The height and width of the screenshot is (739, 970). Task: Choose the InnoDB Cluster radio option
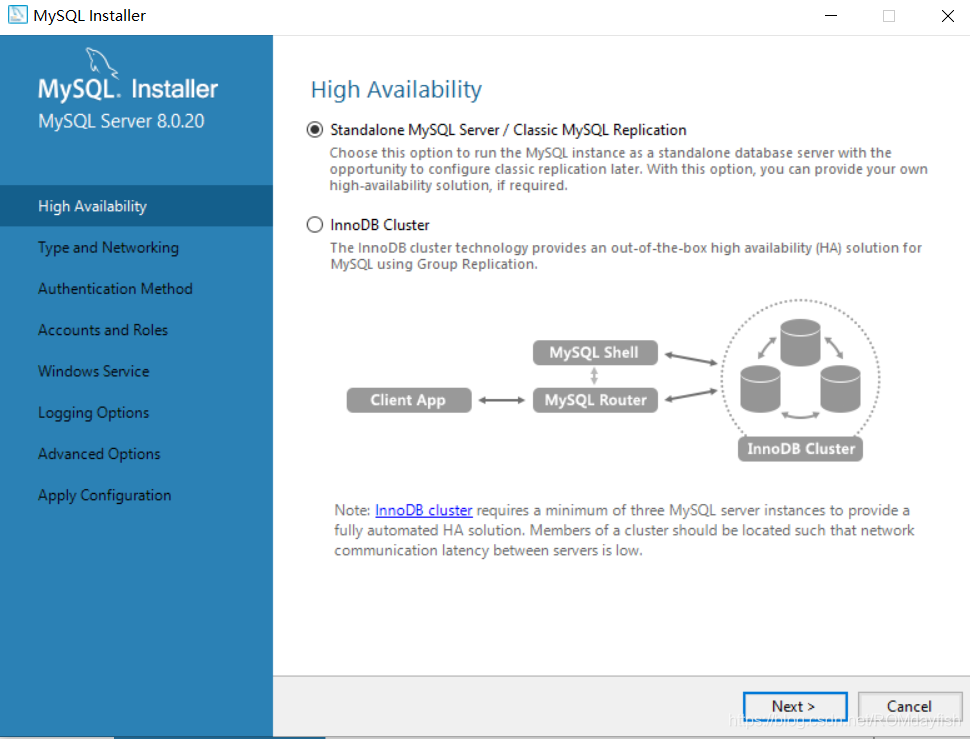(315, 224)
